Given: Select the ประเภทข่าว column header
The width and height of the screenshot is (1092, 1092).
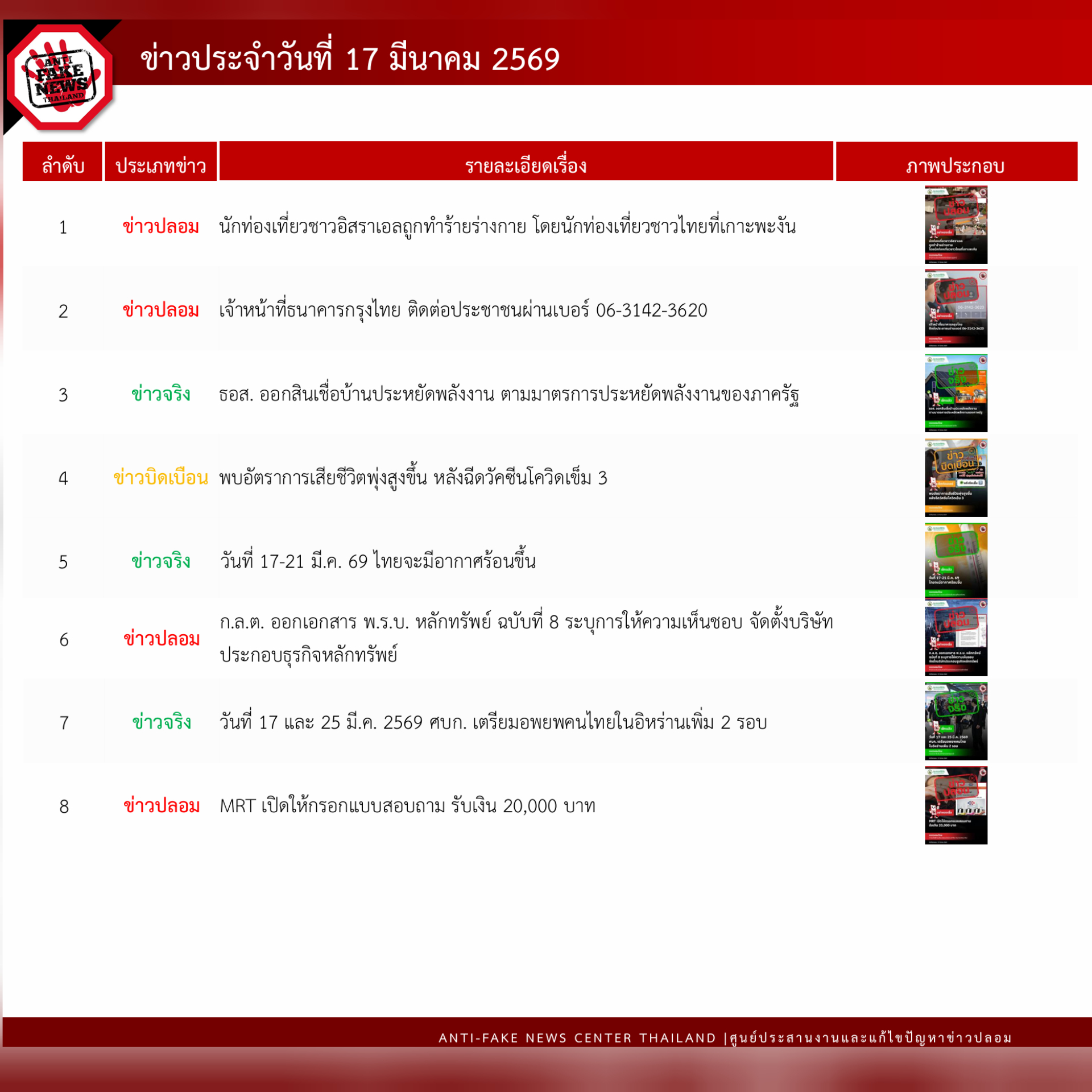Looking at the screenshot, I should click(x=162, y=164).
